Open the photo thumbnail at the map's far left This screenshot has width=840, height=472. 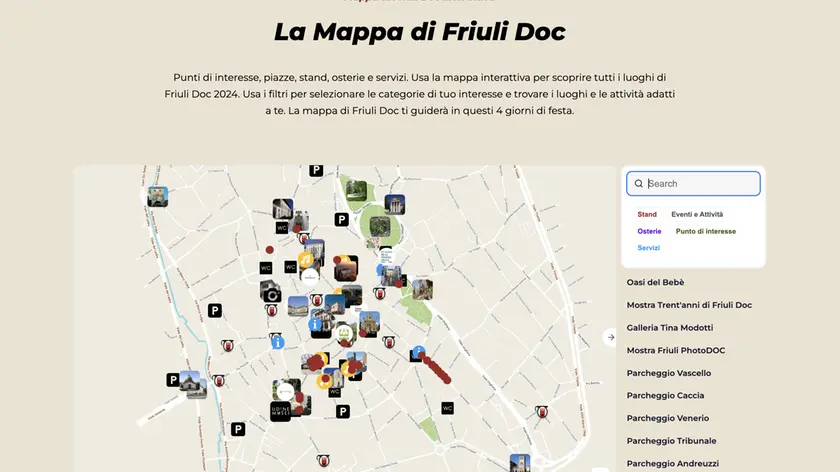click(x=158, y=197)
